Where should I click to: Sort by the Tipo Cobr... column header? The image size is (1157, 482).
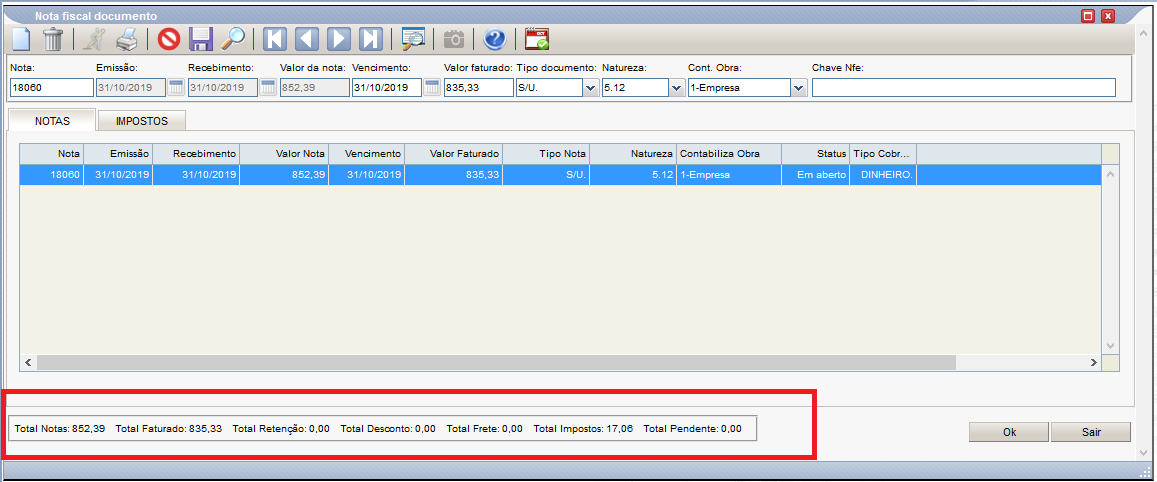[x=883, y=154]
